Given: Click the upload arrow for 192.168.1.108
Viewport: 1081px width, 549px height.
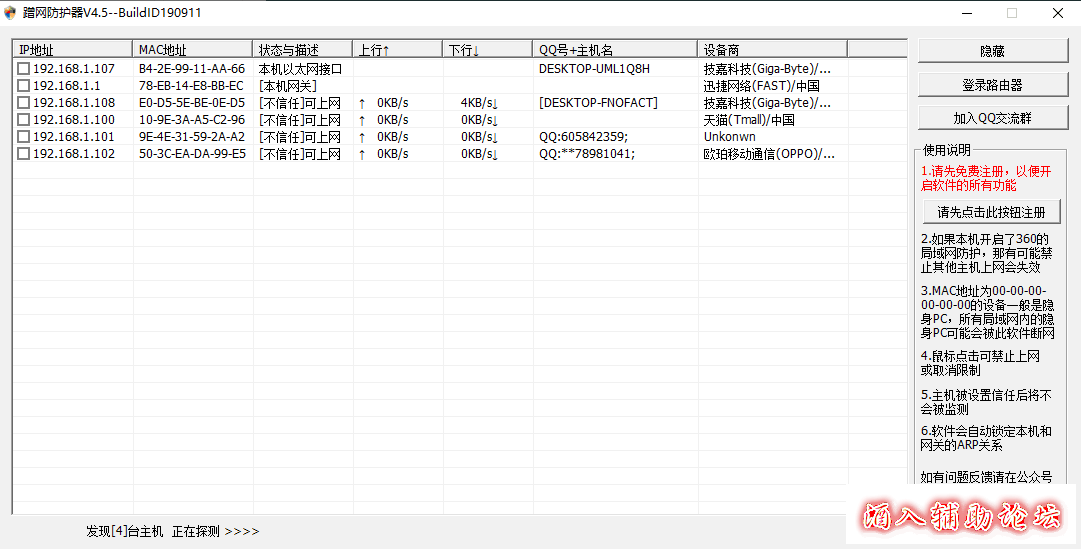Looking at the screenshot, I should pyautogui.click(x=362, y=103).
